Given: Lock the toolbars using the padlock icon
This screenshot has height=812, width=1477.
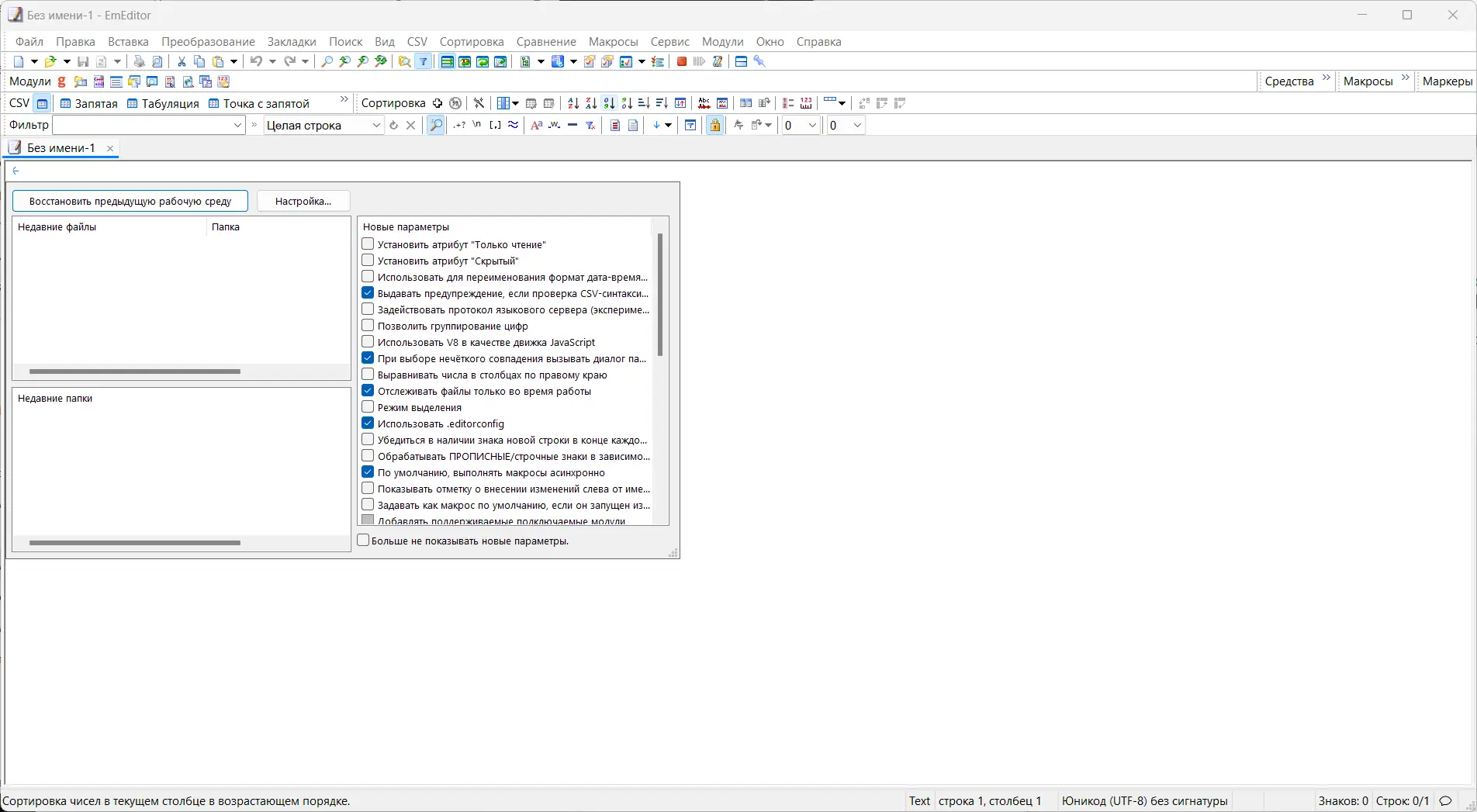Looking at the screenshot, I should coord(714,125).
